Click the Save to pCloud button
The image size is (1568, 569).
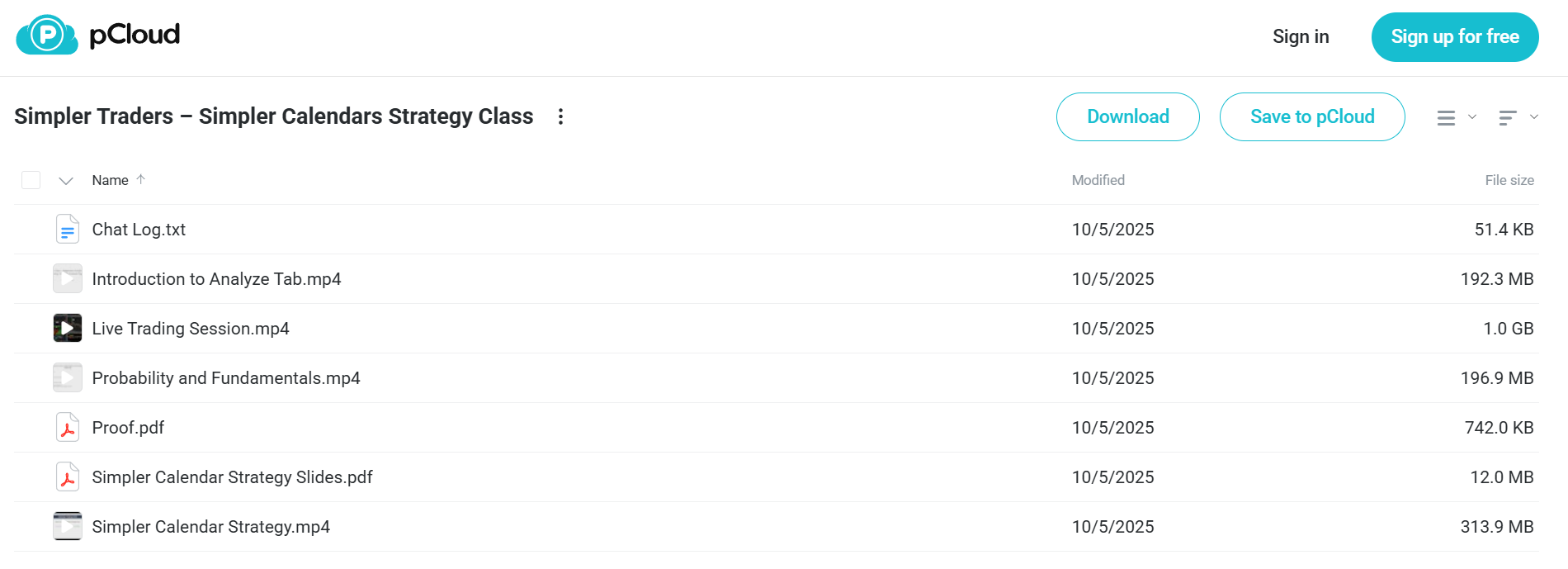[x=1312, y=116]
